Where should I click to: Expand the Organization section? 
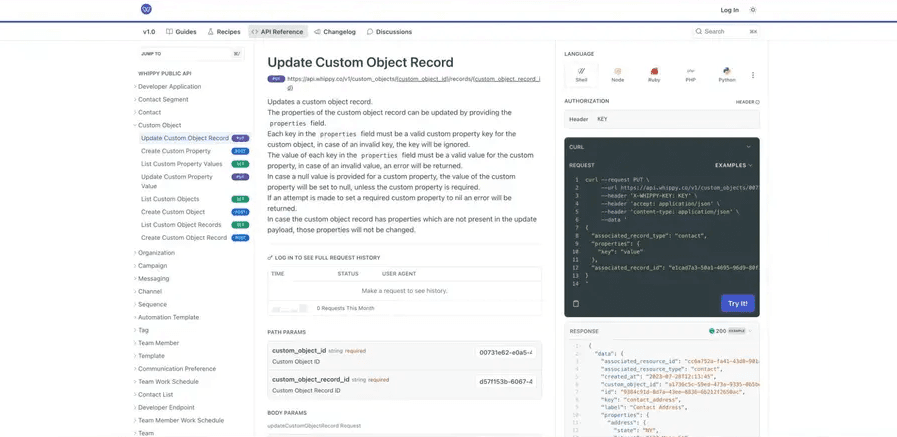(156, 253)
